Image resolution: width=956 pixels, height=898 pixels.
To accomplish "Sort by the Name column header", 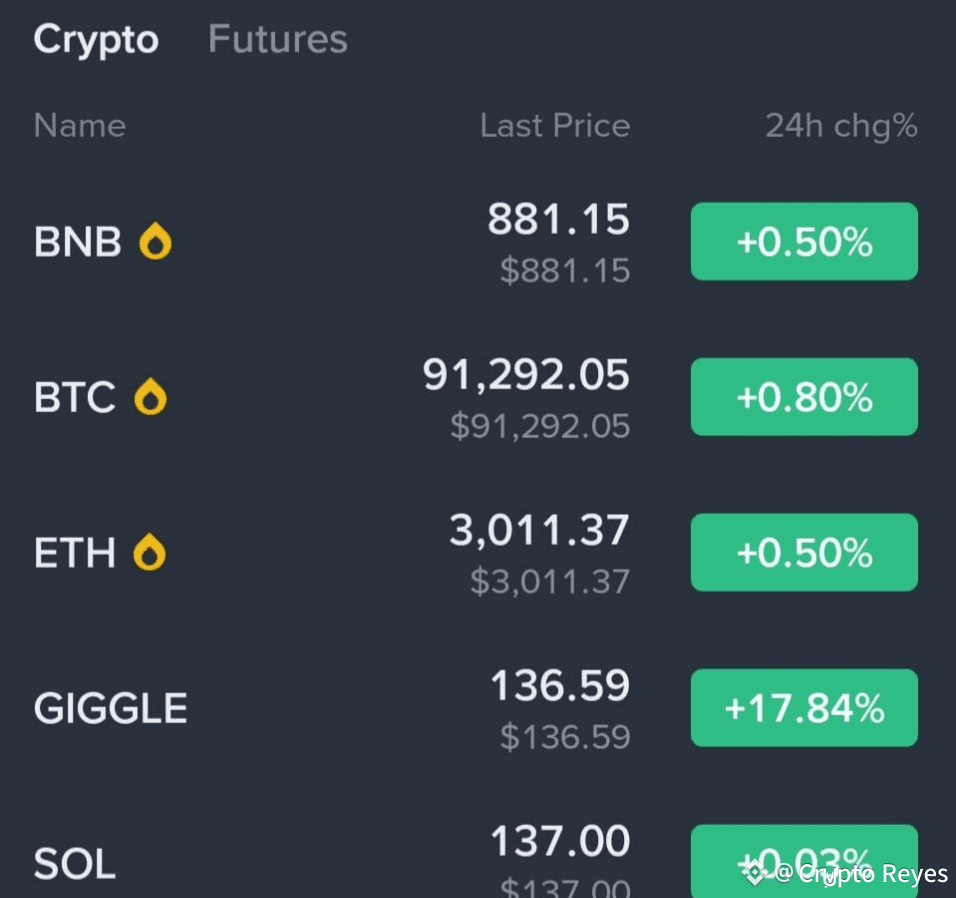I will (x=80, y=126).
